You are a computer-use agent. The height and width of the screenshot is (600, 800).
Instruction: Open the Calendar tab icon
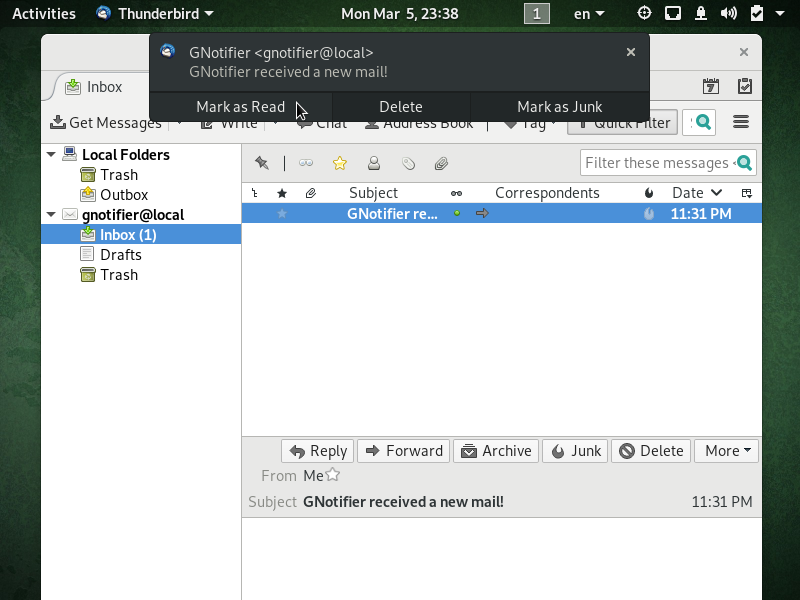pos(711,86)
